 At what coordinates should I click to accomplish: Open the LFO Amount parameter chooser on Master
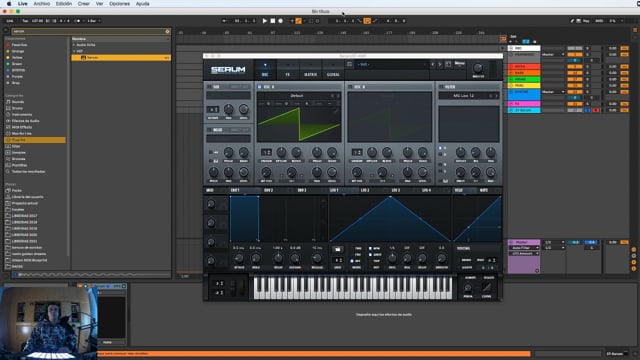[x=524, y=253]
